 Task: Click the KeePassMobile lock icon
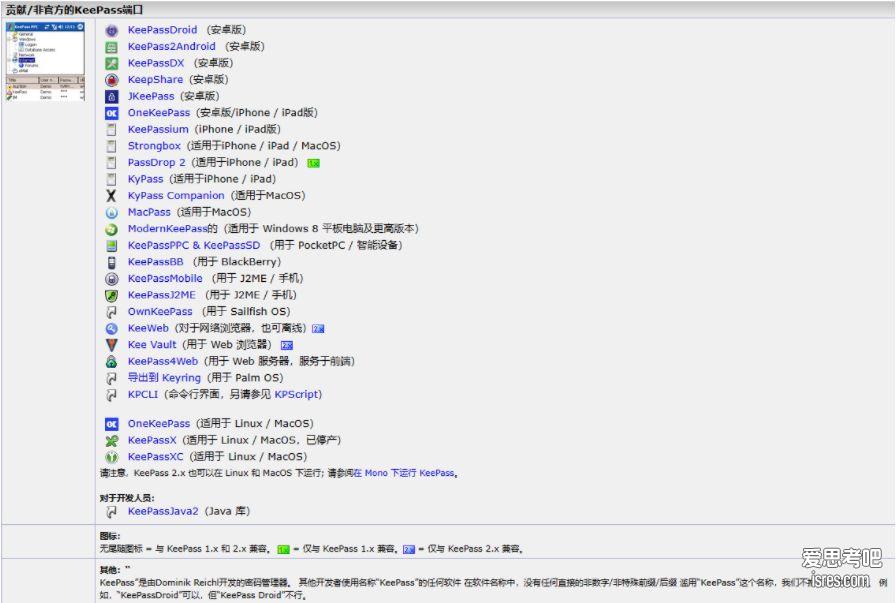(x=111, y=279)
